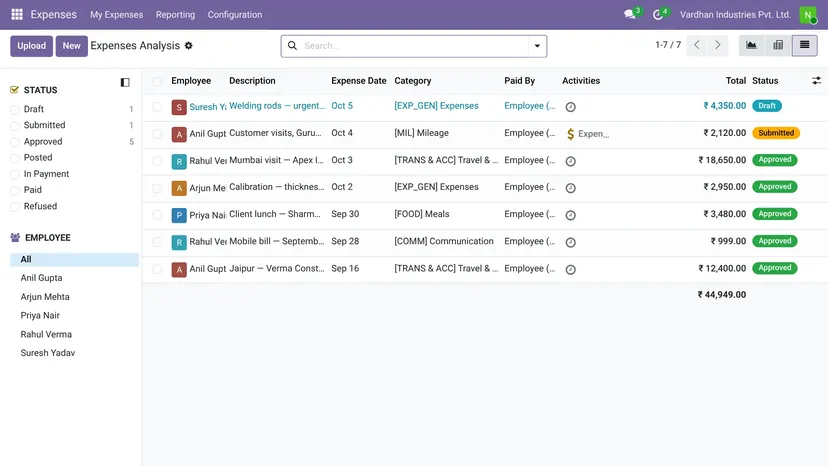The width and height of the screenshot is (828, 466).
Task: Open the settings gear beside Expenses Analysis
Action: (189, 46)
